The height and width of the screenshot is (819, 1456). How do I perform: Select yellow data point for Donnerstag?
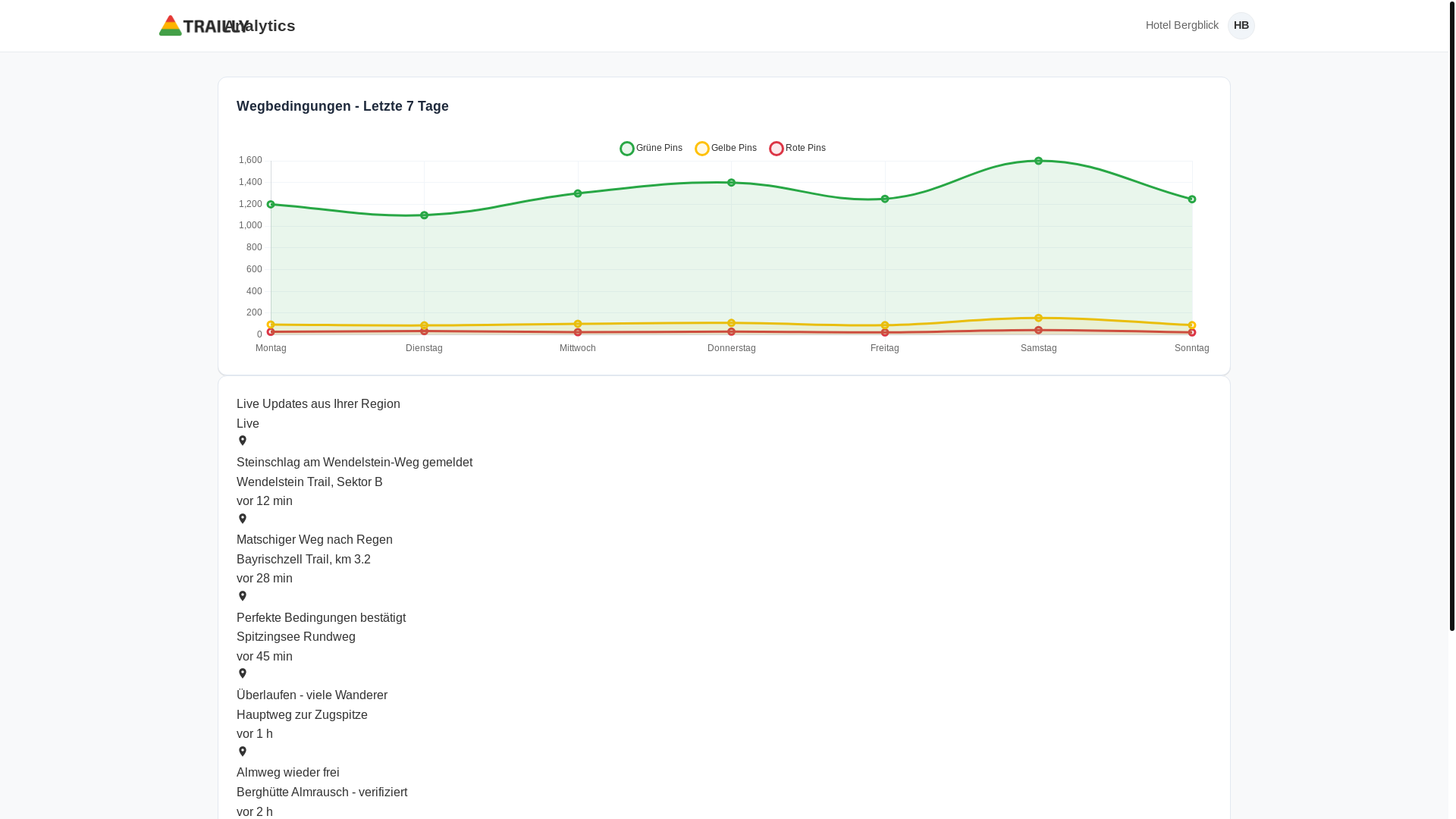(731, 323)
